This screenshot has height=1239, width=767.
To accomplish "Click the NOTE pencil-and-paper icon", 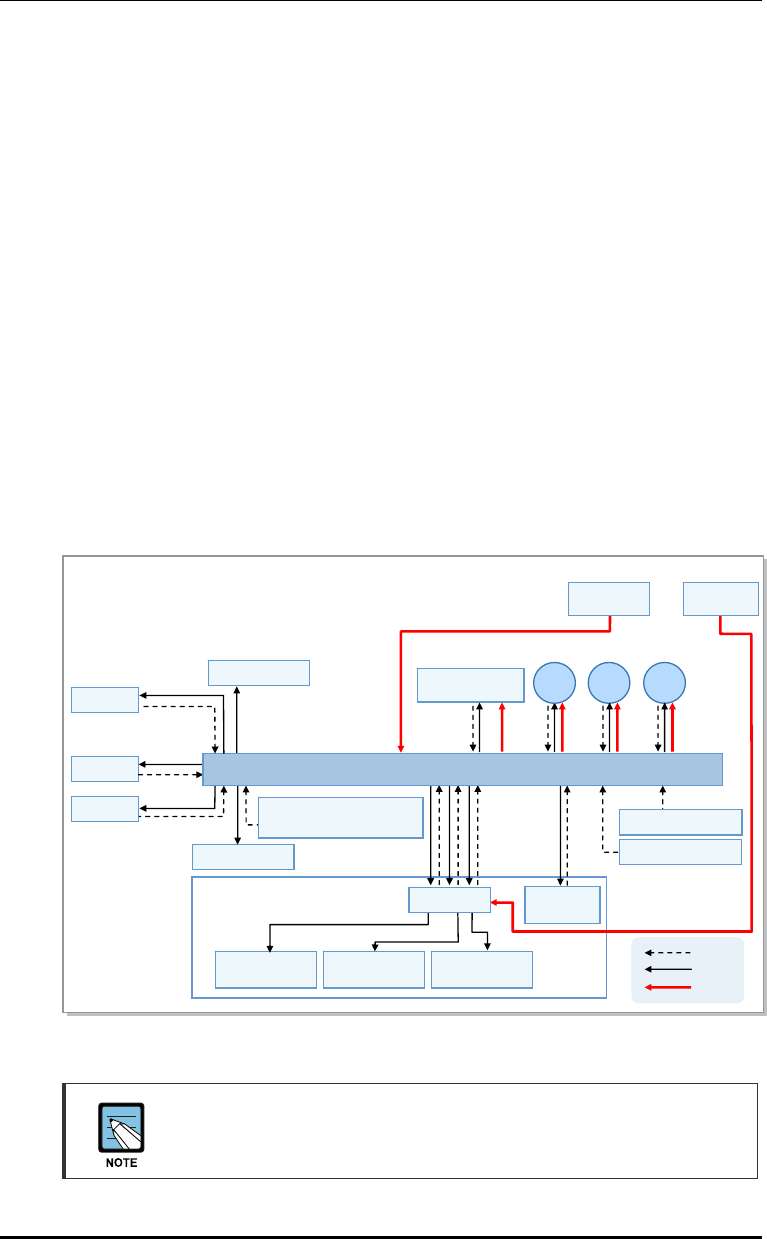I will point(121,1129).
